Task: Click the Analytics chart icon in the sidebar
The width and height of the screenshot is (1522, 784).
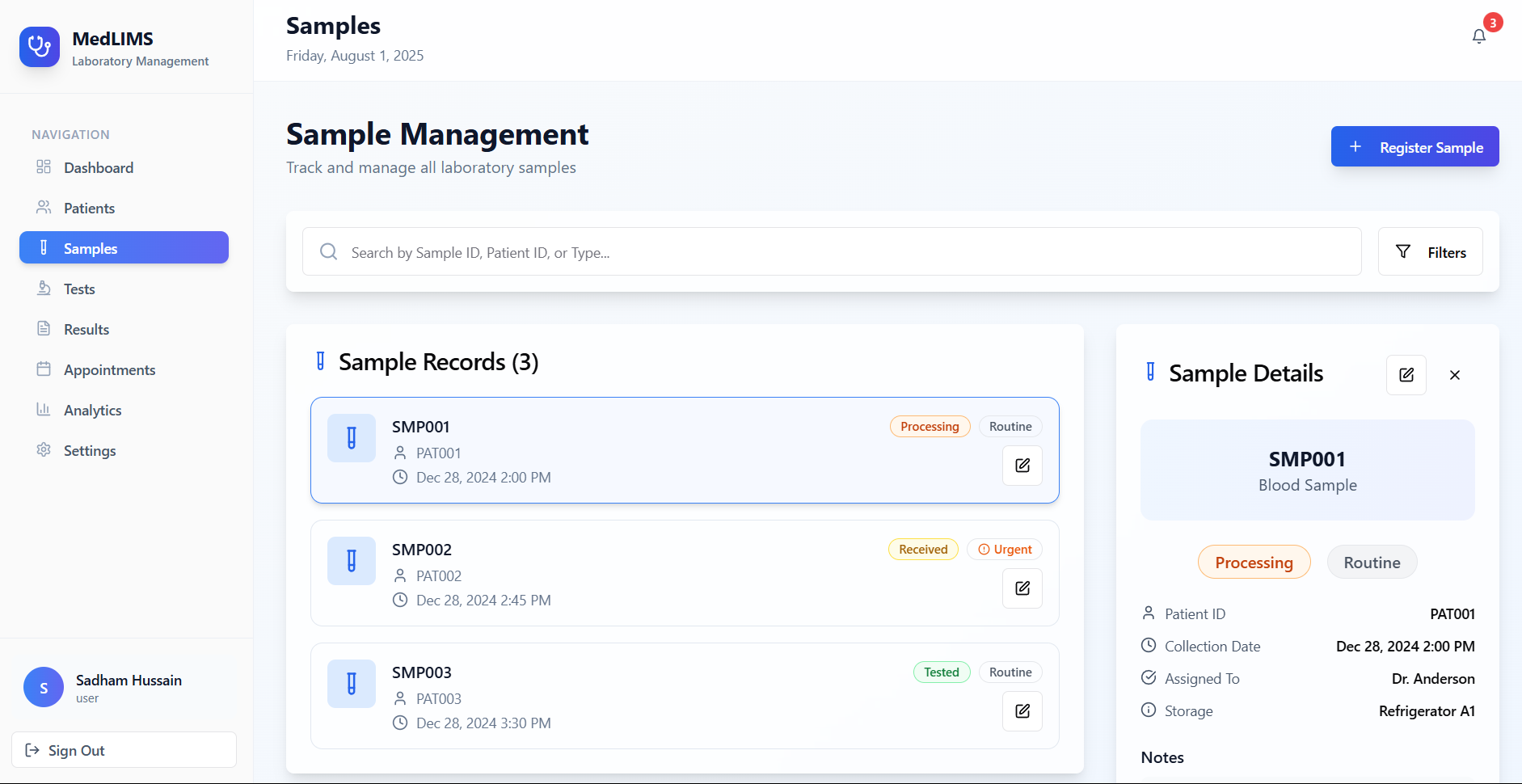Action: click(44, 410)
